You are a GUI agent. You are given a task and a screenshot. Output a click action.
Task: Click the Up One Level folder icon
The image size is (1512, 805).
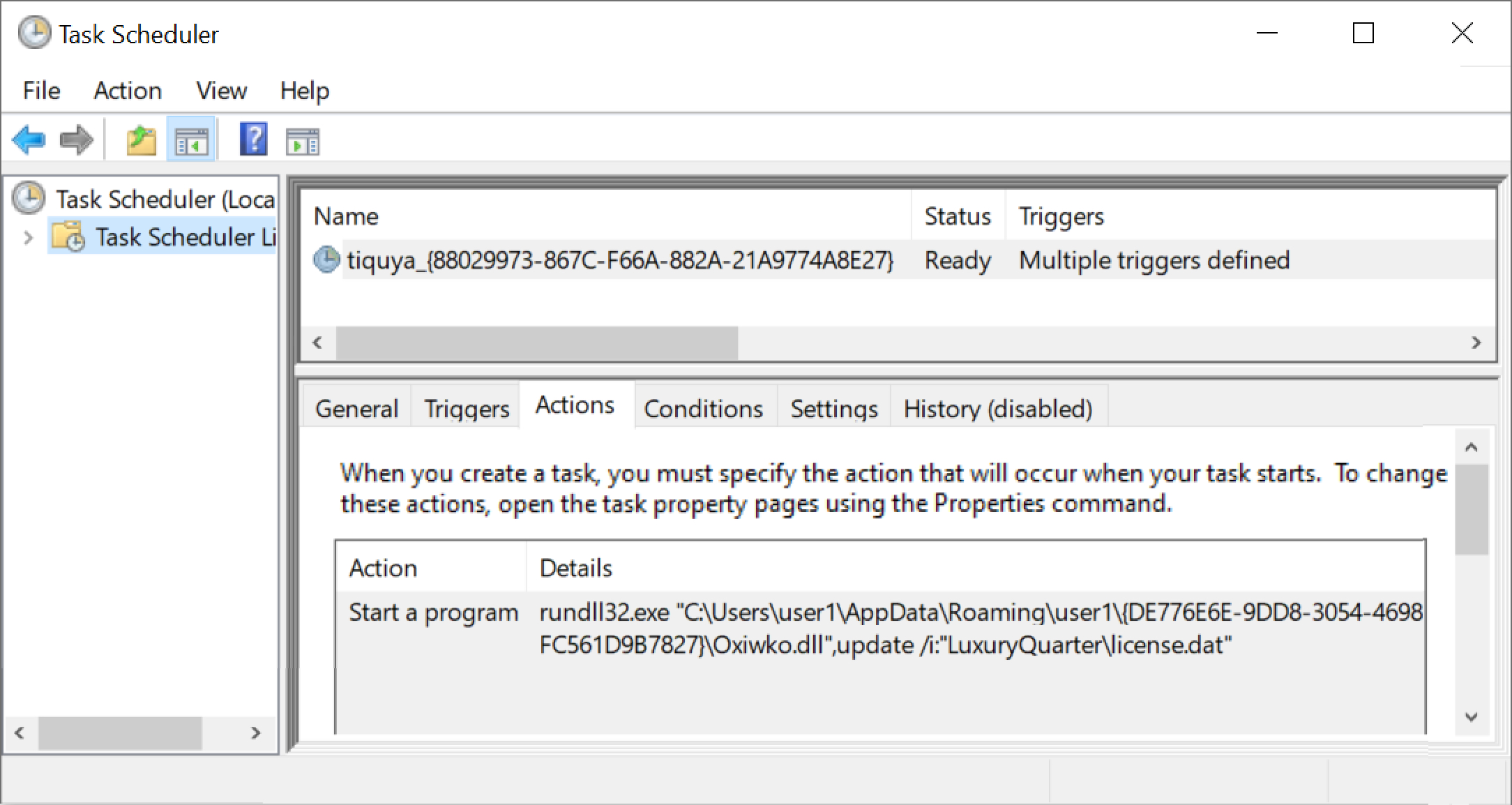pyautogui.click(x=142, y=140)
